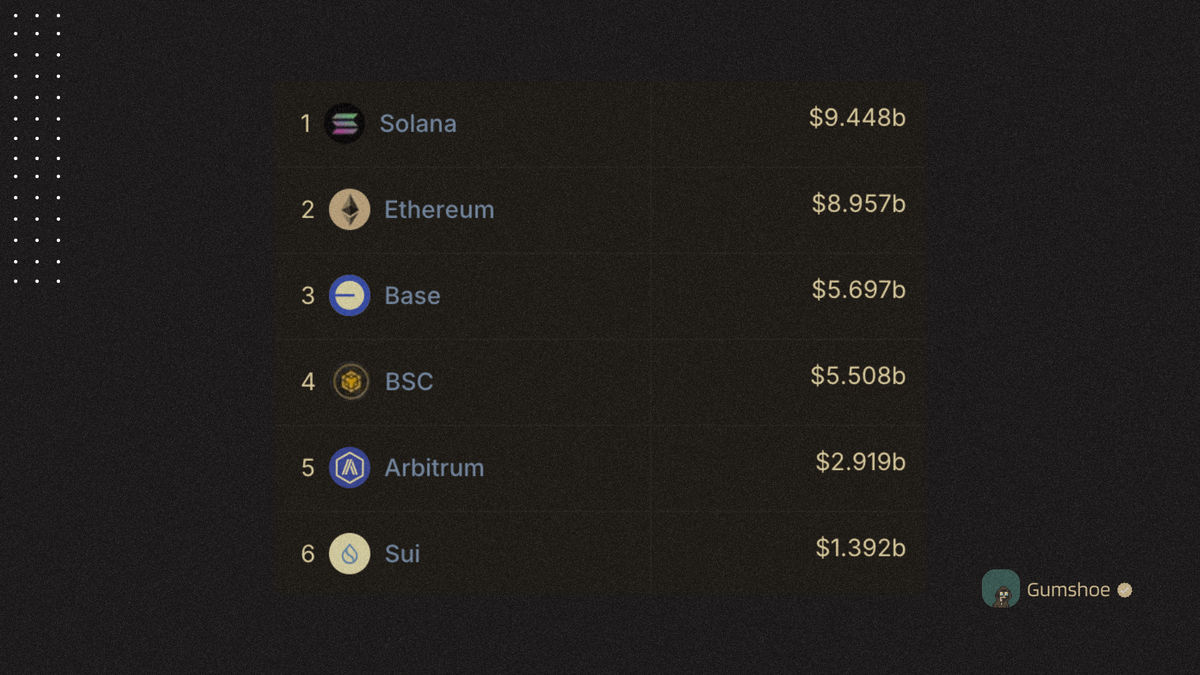Click the $1.392b value for Sui
Screen dimensions: 1200x675
pos(861,548)
